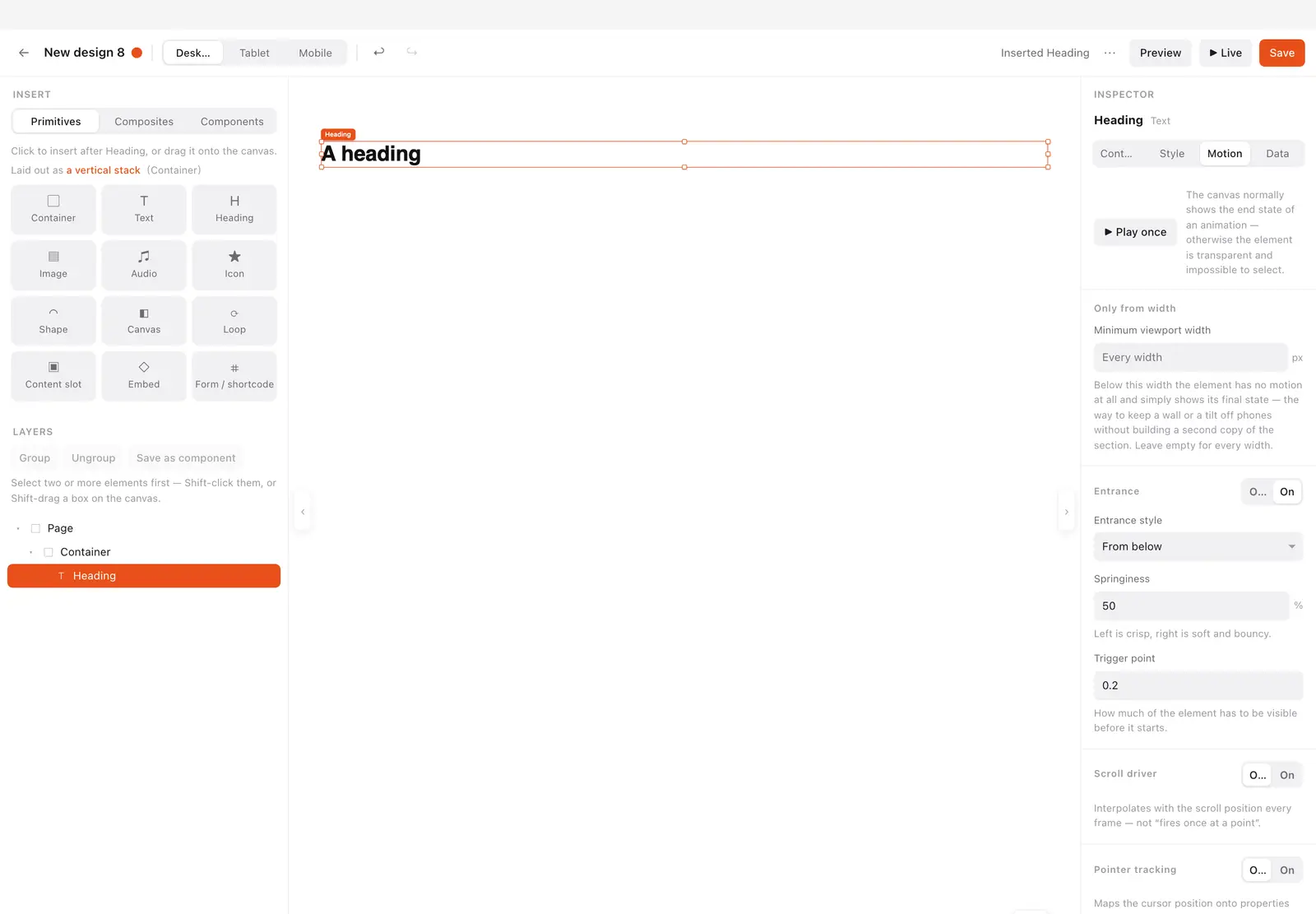The width and height of the screenshot is (1316, 914).
Task: Turn Pointer tracking off
Action: 1258,870
